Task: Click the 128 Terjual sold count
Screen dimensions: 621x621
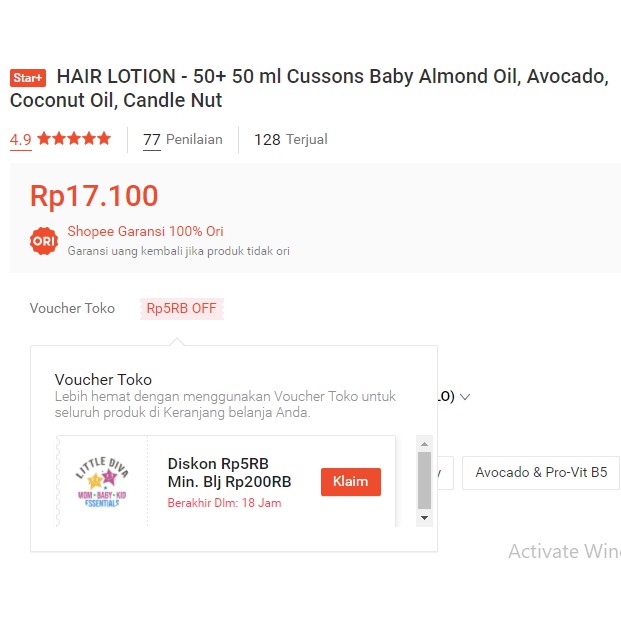Action: pyautogui.click(x=290, y=139)
